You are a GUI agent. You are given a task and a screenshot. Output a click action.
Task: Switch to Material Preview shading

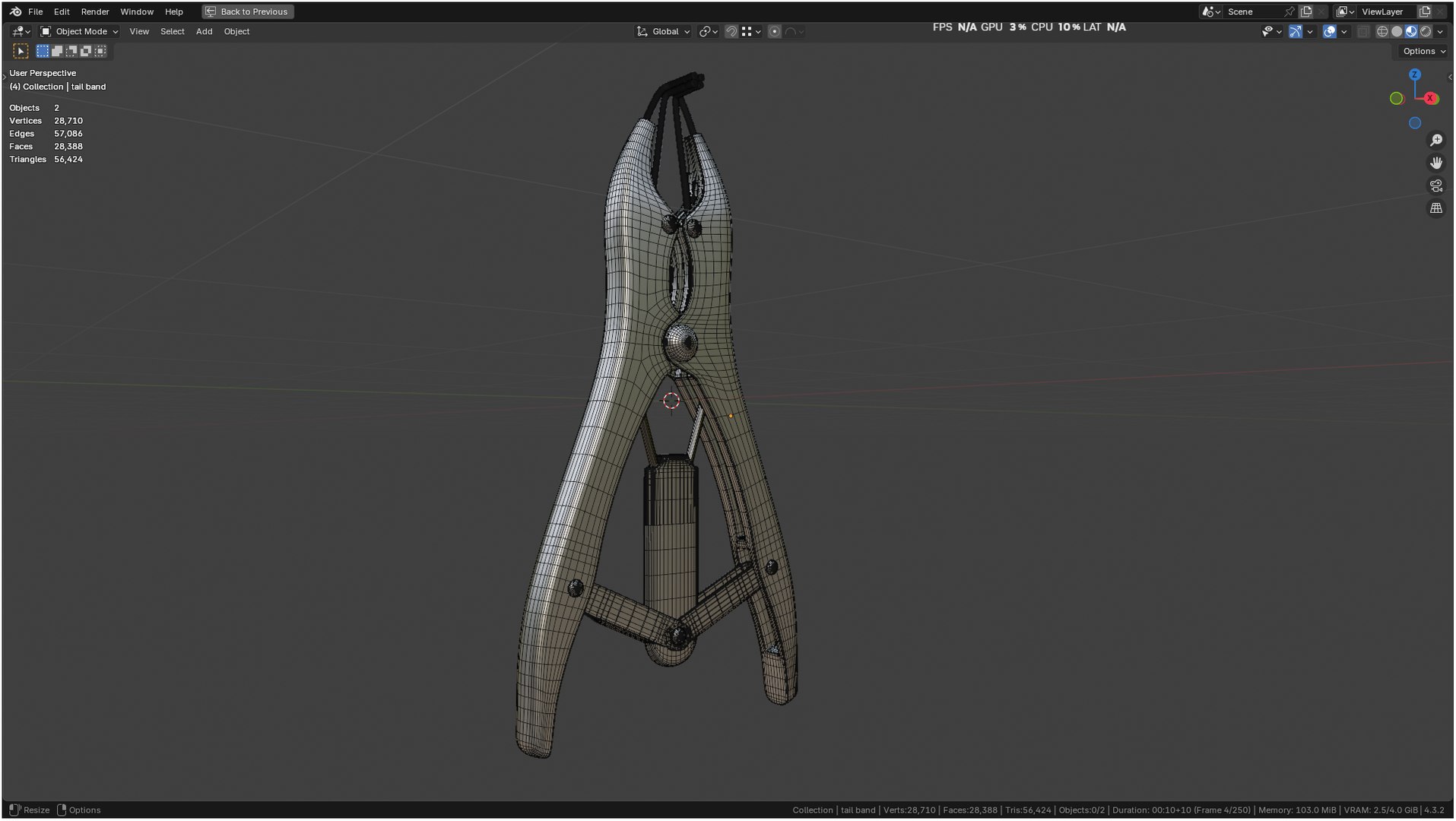[x=1411, y=31]
